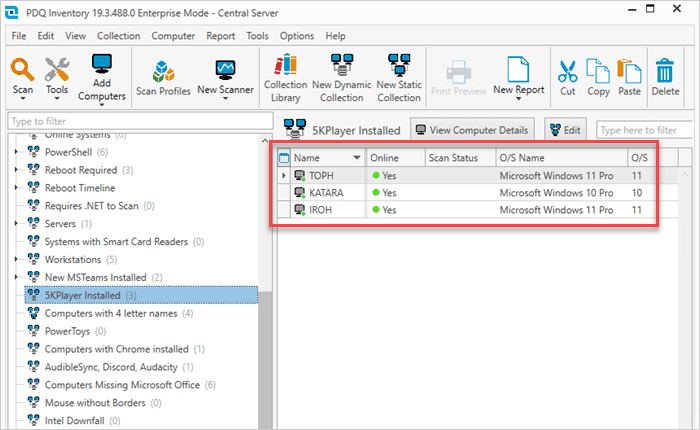Click the TOPH computer icon
The height and width of the screenshot is (430, 700).
point(300,175)
